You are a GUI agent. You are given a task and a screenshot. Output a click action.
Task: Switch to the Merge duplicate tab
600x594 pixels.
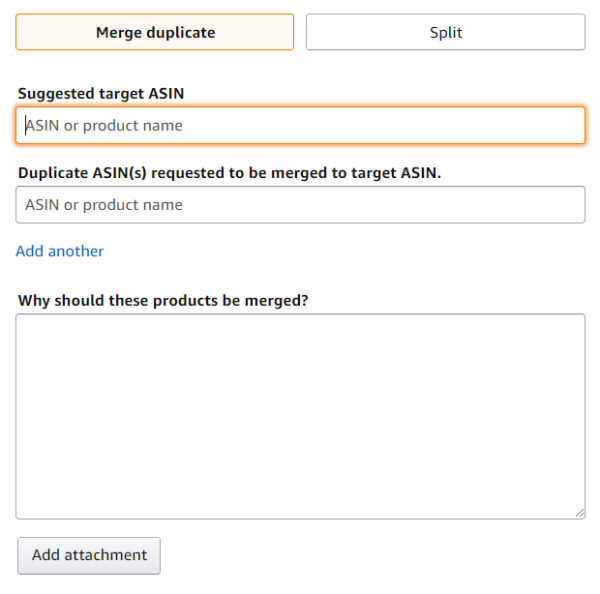tap(155, 32)
